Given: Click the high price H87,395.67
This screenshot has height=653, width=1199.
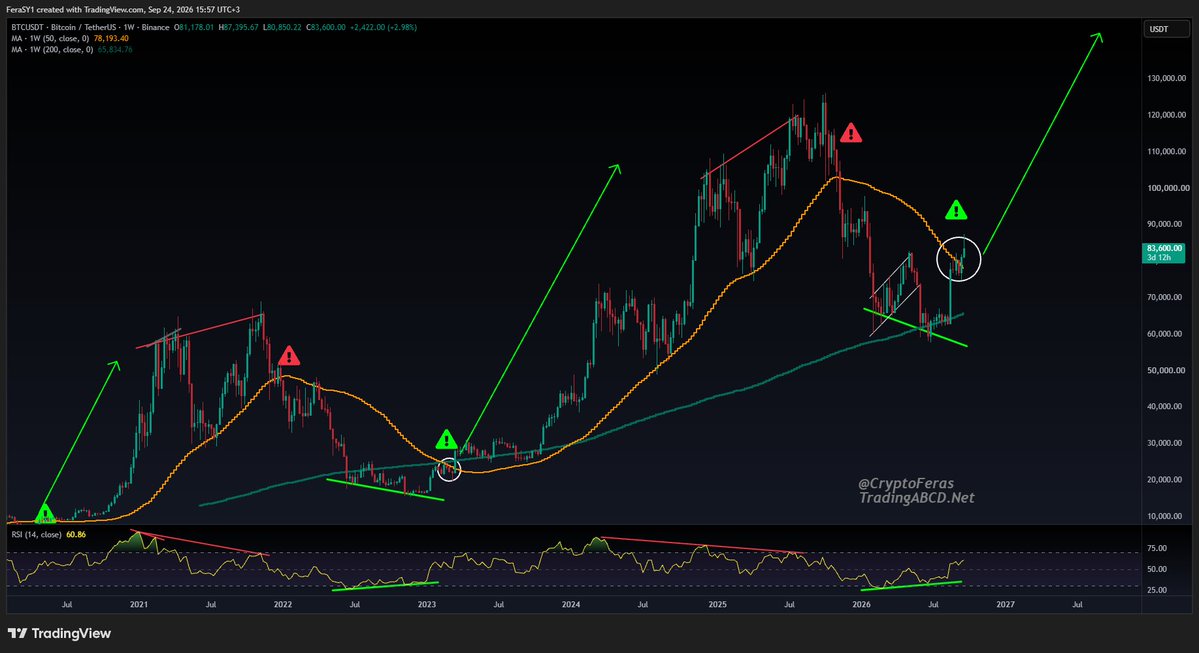Looking at the screenshot, I should [239, 28].
